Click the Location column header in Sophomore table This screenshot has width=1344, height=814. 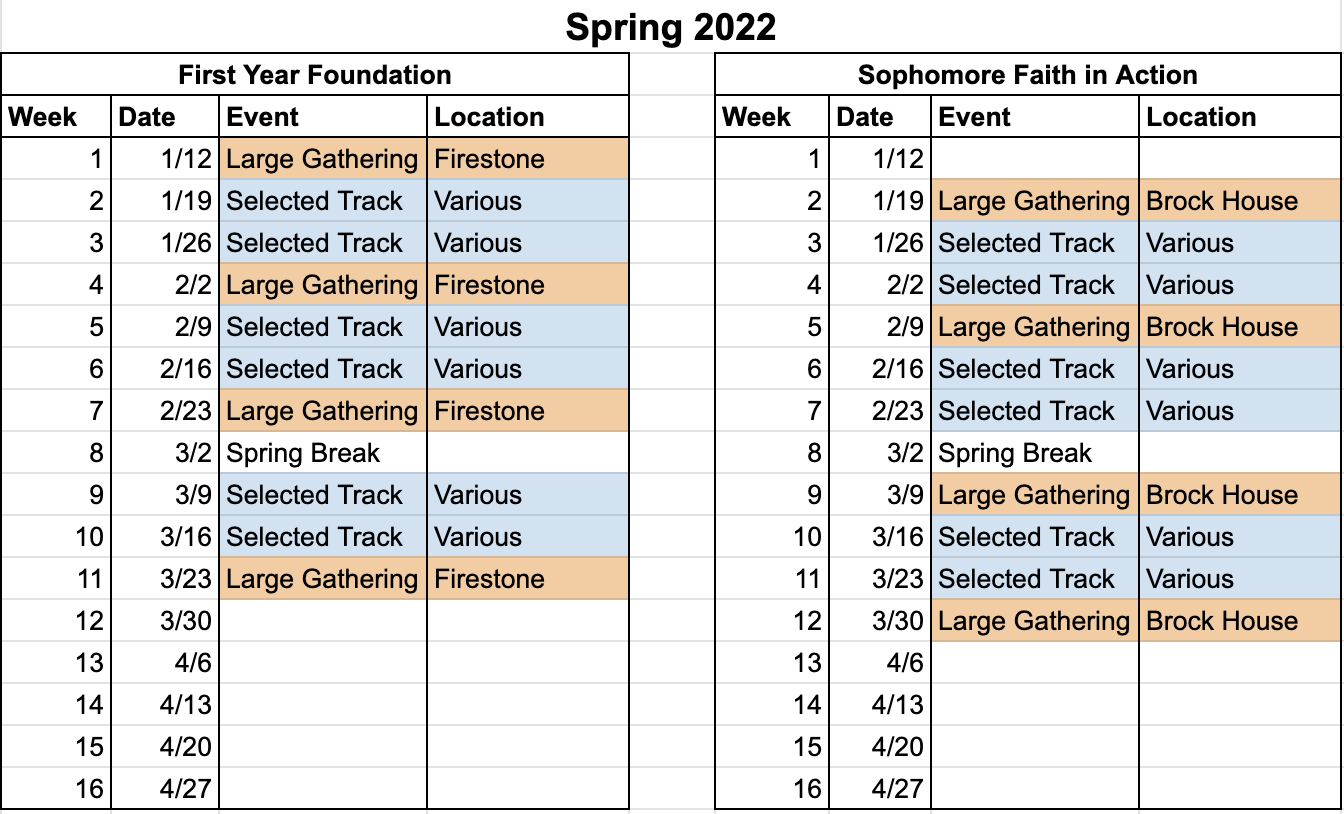(x=1238, y=117)
